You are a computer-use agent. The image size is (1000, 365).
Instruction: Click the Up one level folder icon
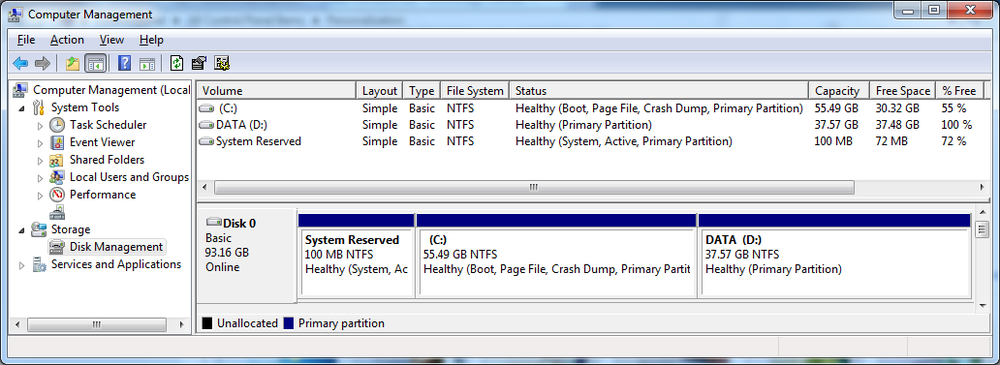pyautogui.click(x=73, y=63)
